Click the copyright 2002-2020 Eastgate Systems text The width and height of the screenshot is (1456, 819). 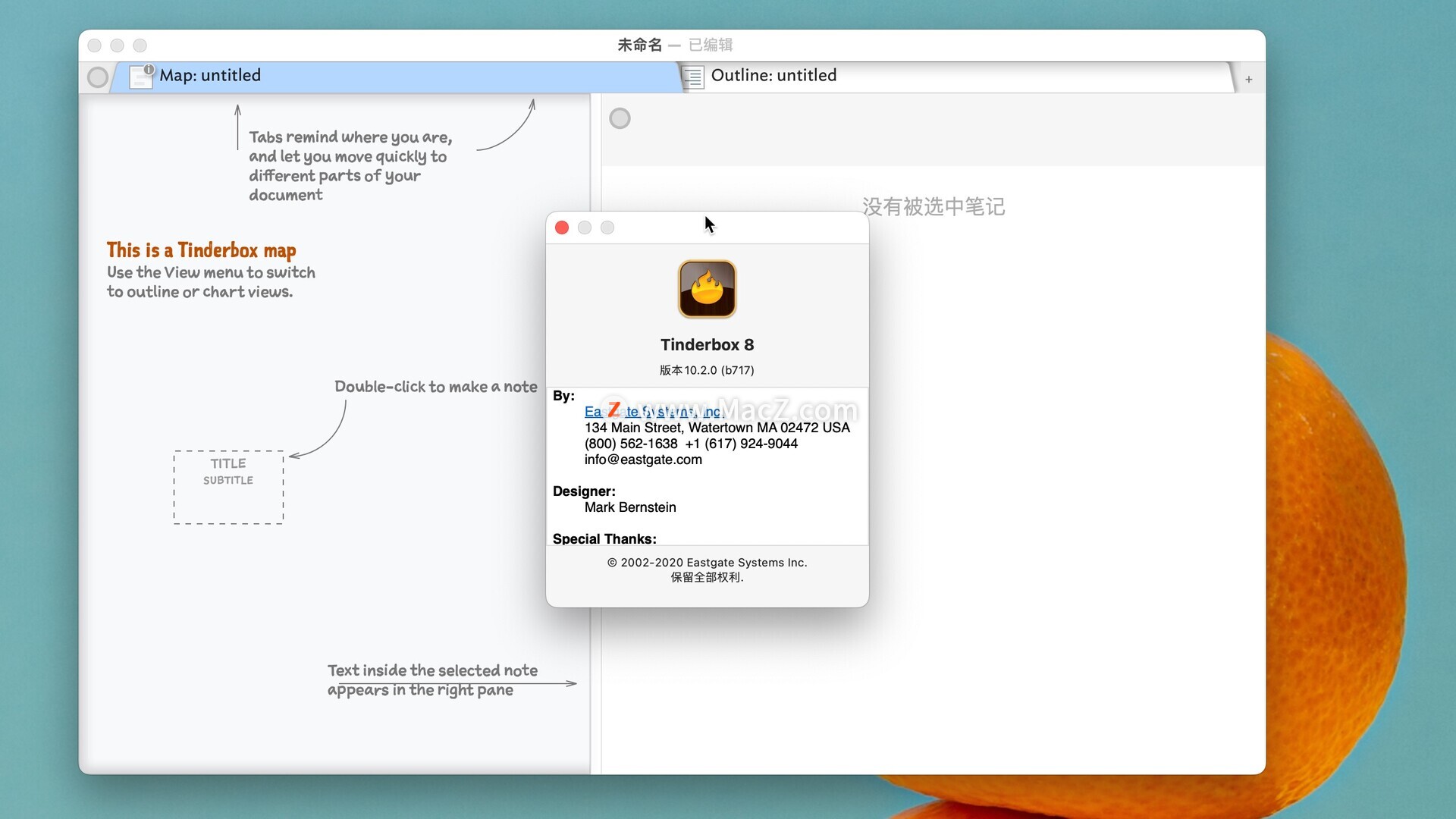(707, 563)
